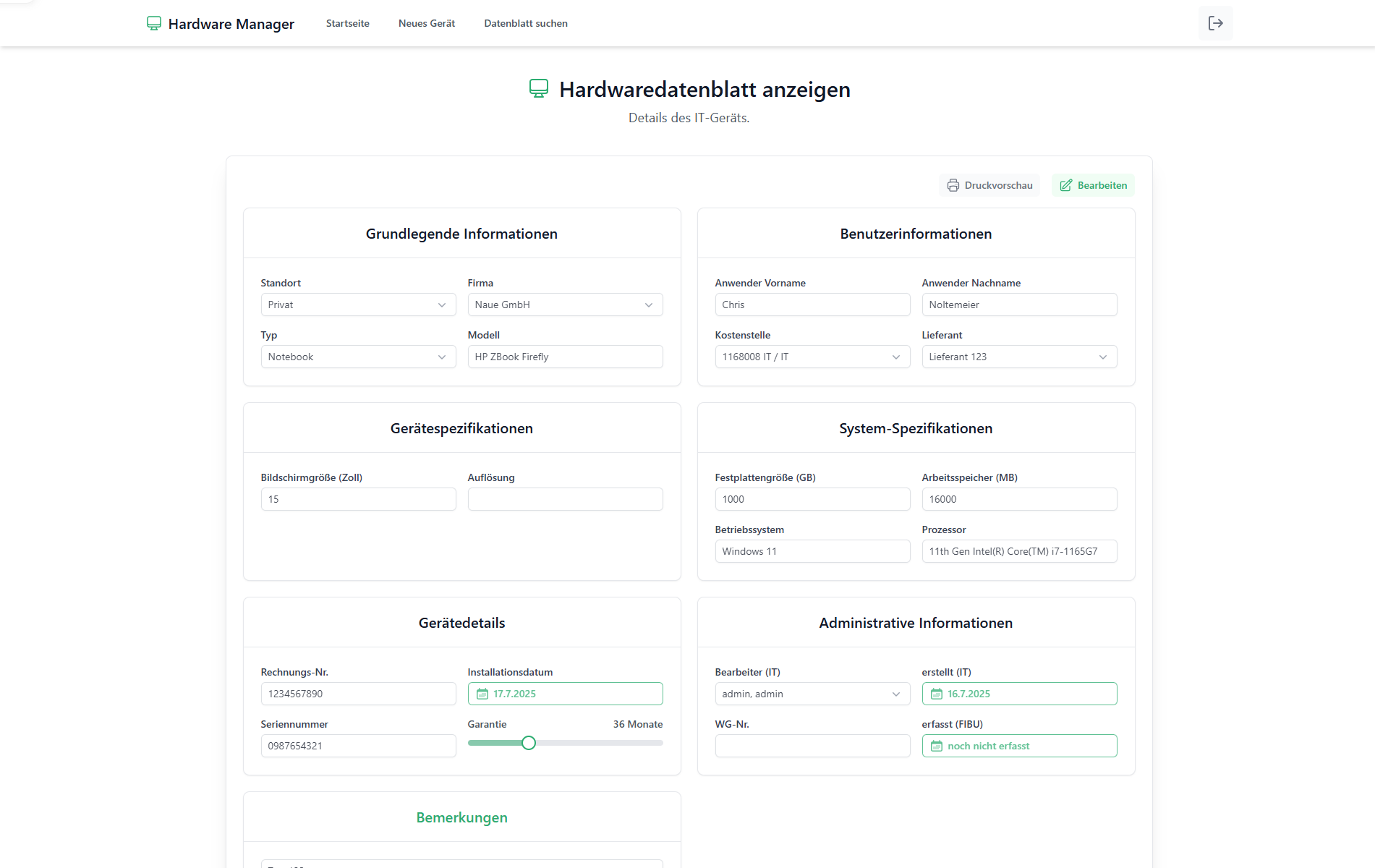This screenshot has height=868, width=1375.
Task: Click the empty WG-Nr. field
Action: point(812,746)
